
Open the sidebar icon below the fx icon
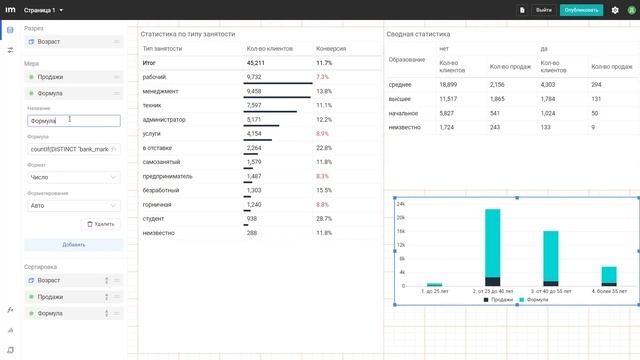[10, 330]
